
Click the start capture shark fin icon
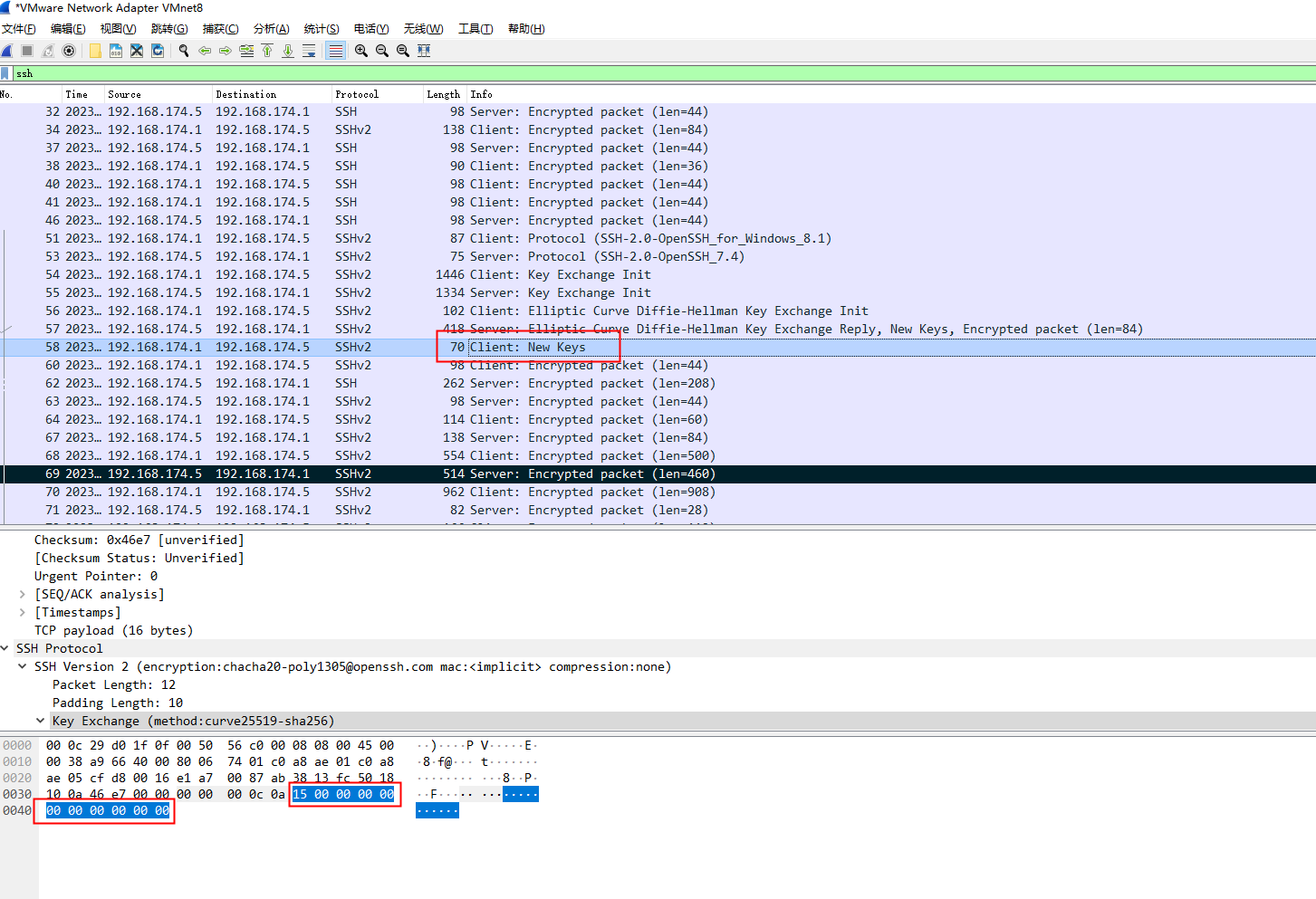point(6,51)
